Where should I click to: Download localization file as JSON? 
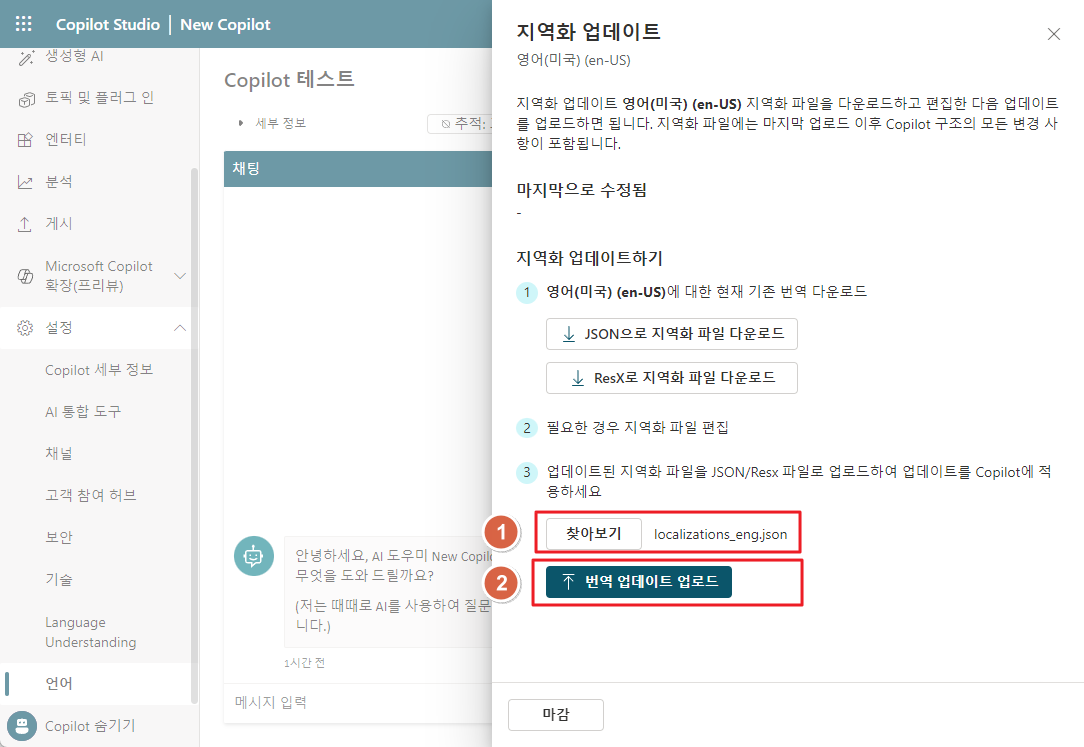(671, 334)
